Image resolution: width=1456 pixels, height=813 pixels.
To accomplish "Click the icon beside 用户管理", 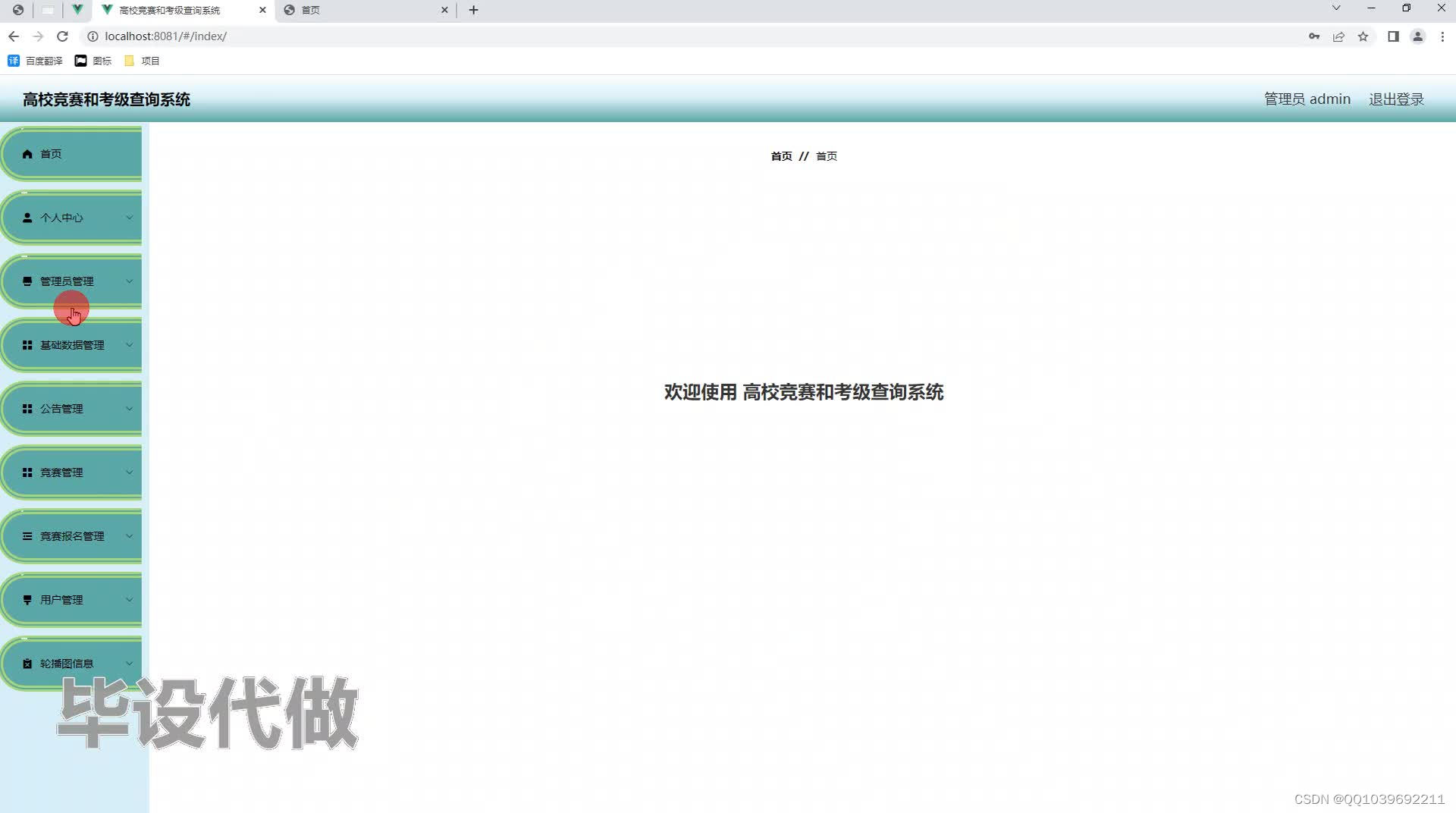I will pos(27,600).
